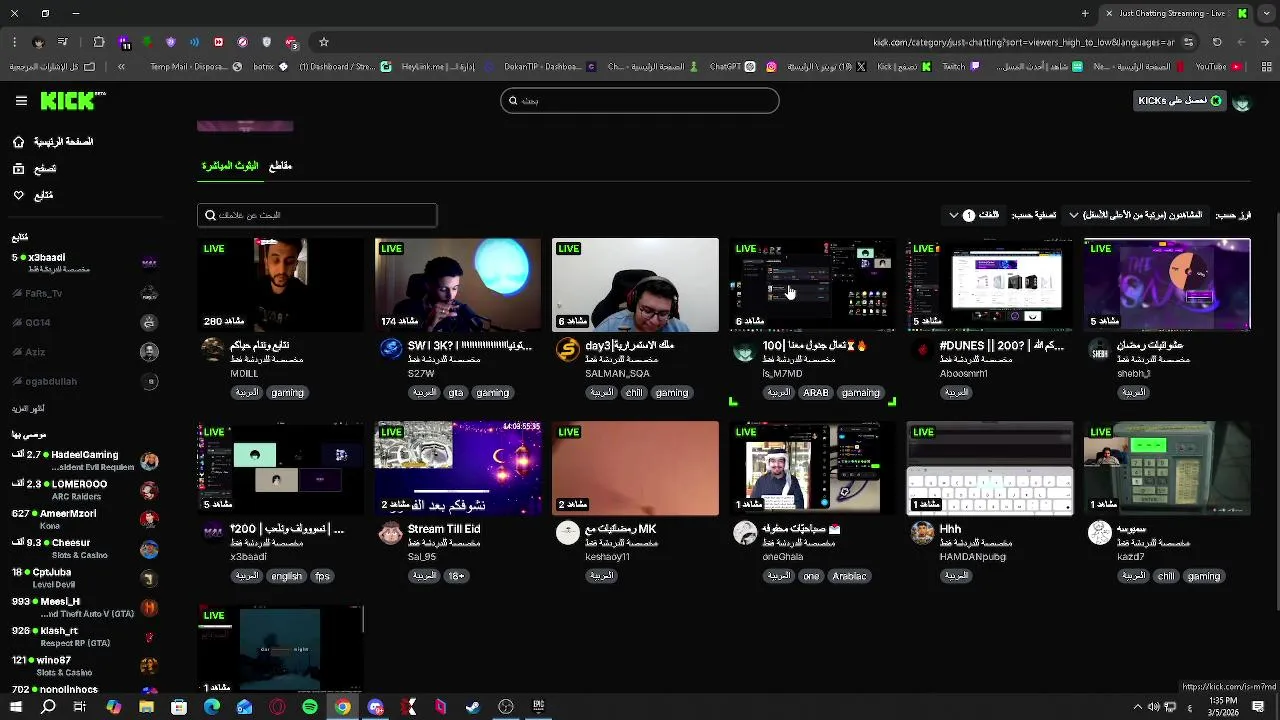Viewport: 1280px width, 720px height.
Task: Open File Explorer from the taskbar
Action: (x=146, y=707)
